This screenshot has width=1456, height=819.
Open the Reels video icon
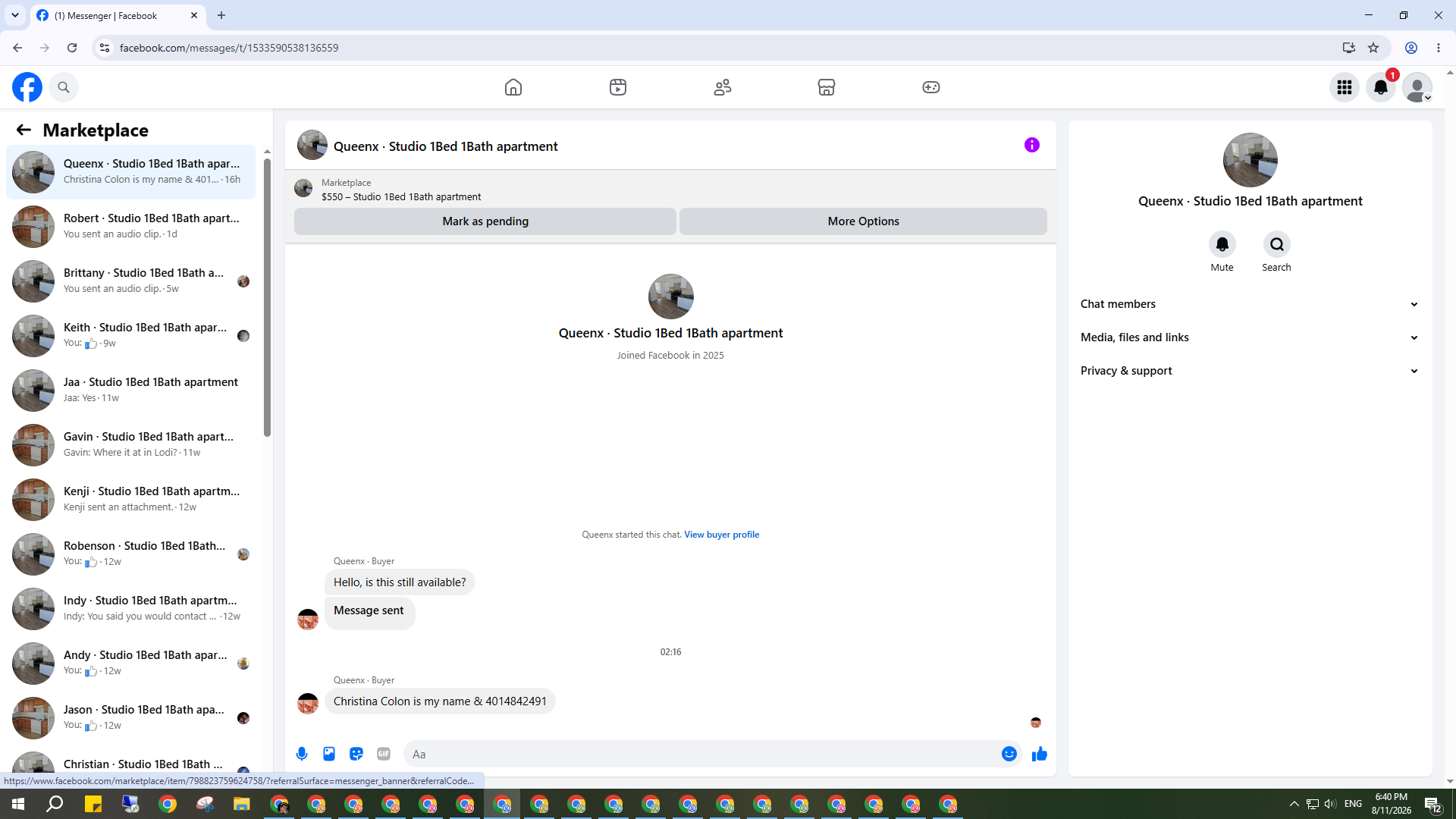(618, 87)
